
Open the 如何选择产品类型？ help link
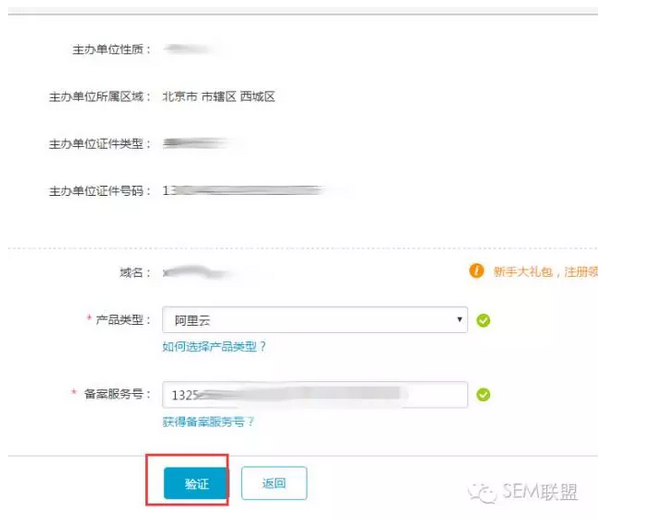pos(214,347)
